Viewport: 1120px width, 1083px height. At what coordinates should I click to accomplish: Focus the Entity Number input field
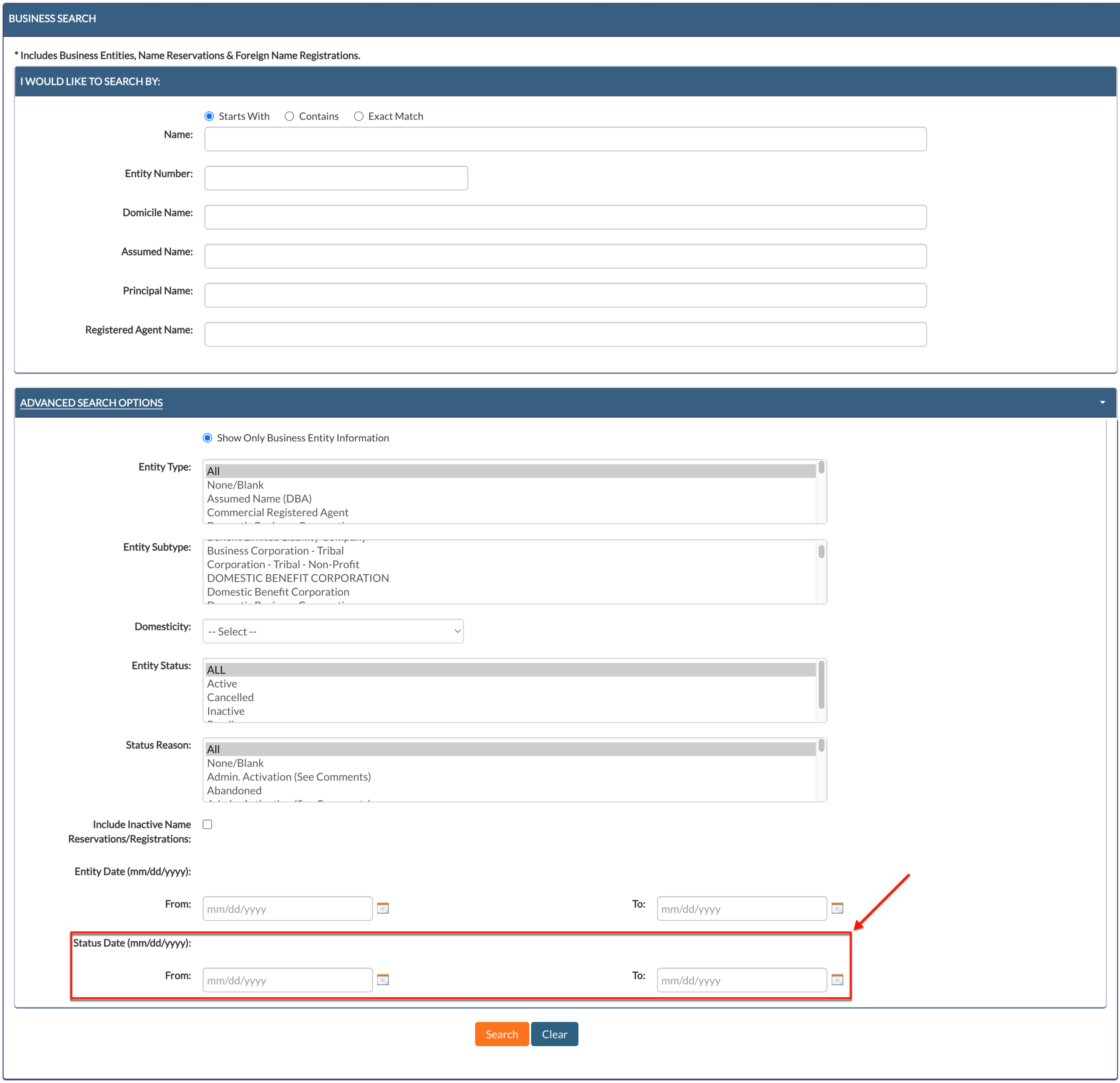[336, 178]
